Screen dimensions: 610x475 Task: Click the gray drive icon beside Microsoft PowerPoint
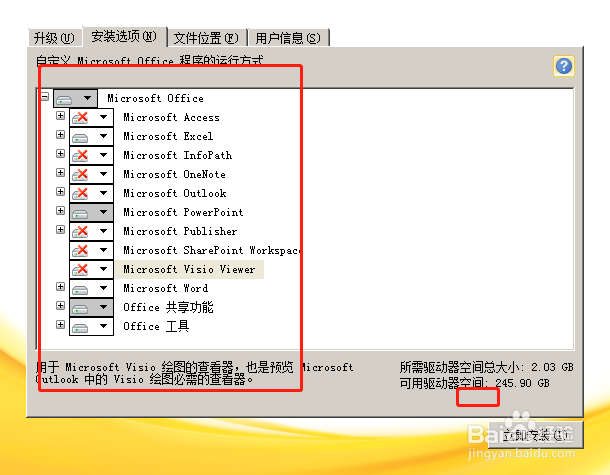(80, 213)
